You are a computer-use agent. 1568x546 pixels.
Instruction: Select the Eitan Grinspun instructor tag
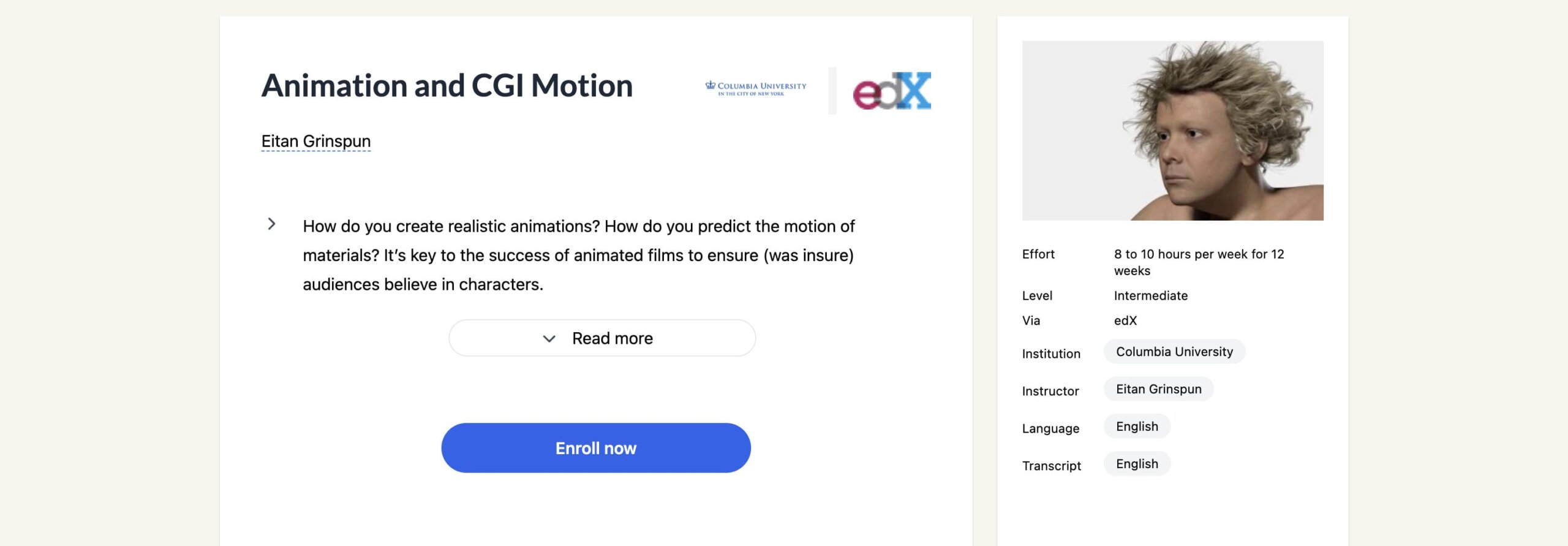[x=1158, y=389]
